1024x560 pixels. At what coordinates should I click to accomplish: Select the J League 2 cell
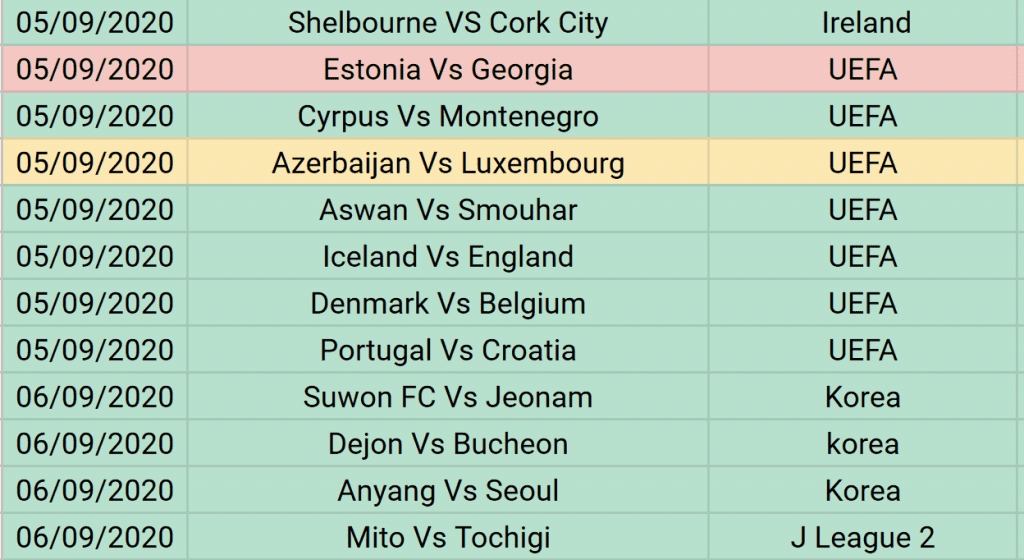tap(863, 537)
